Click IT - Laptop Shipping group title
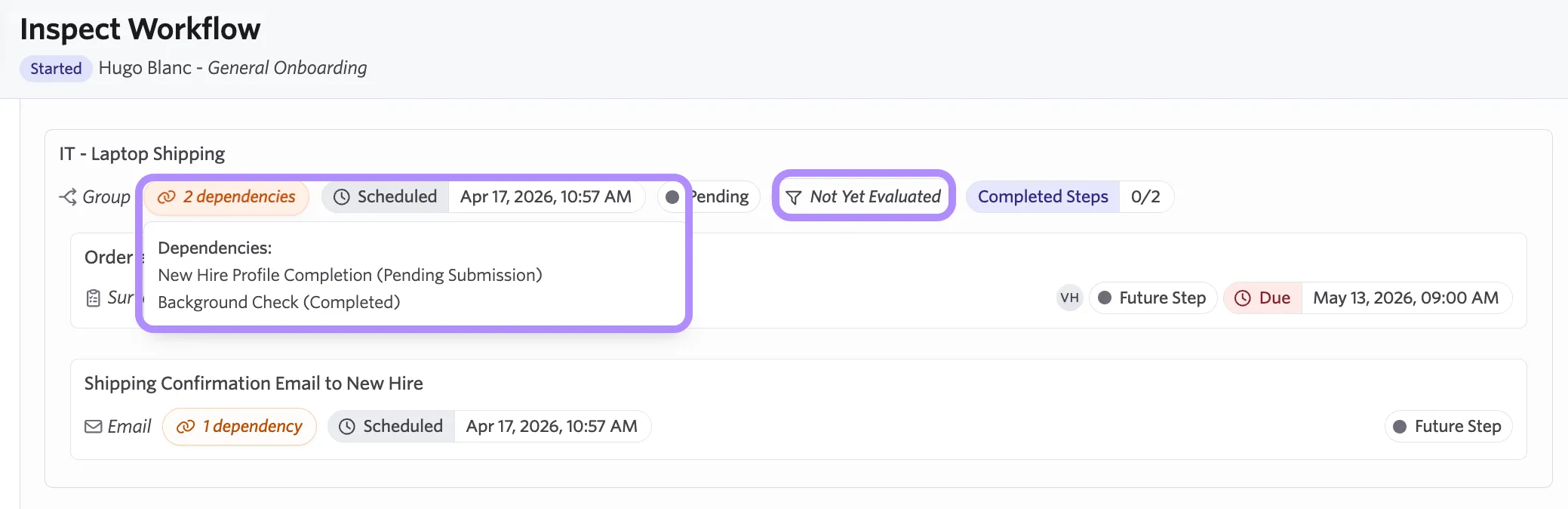Image resolution: width=1568 pixels, height=509 pixels. coord(142,154)
